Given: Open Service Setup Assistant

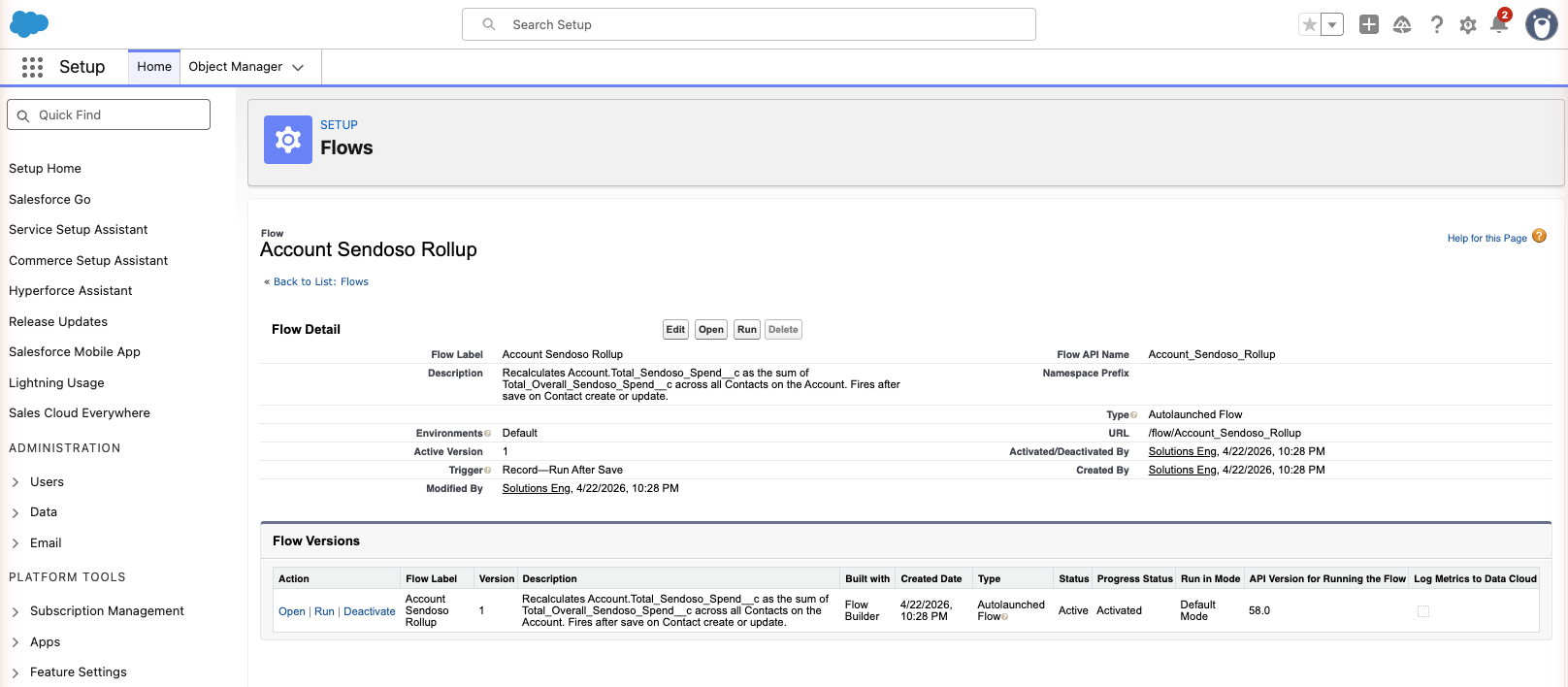Looking at the screenshot, I should pyautogui.click(x=79, y=230).
